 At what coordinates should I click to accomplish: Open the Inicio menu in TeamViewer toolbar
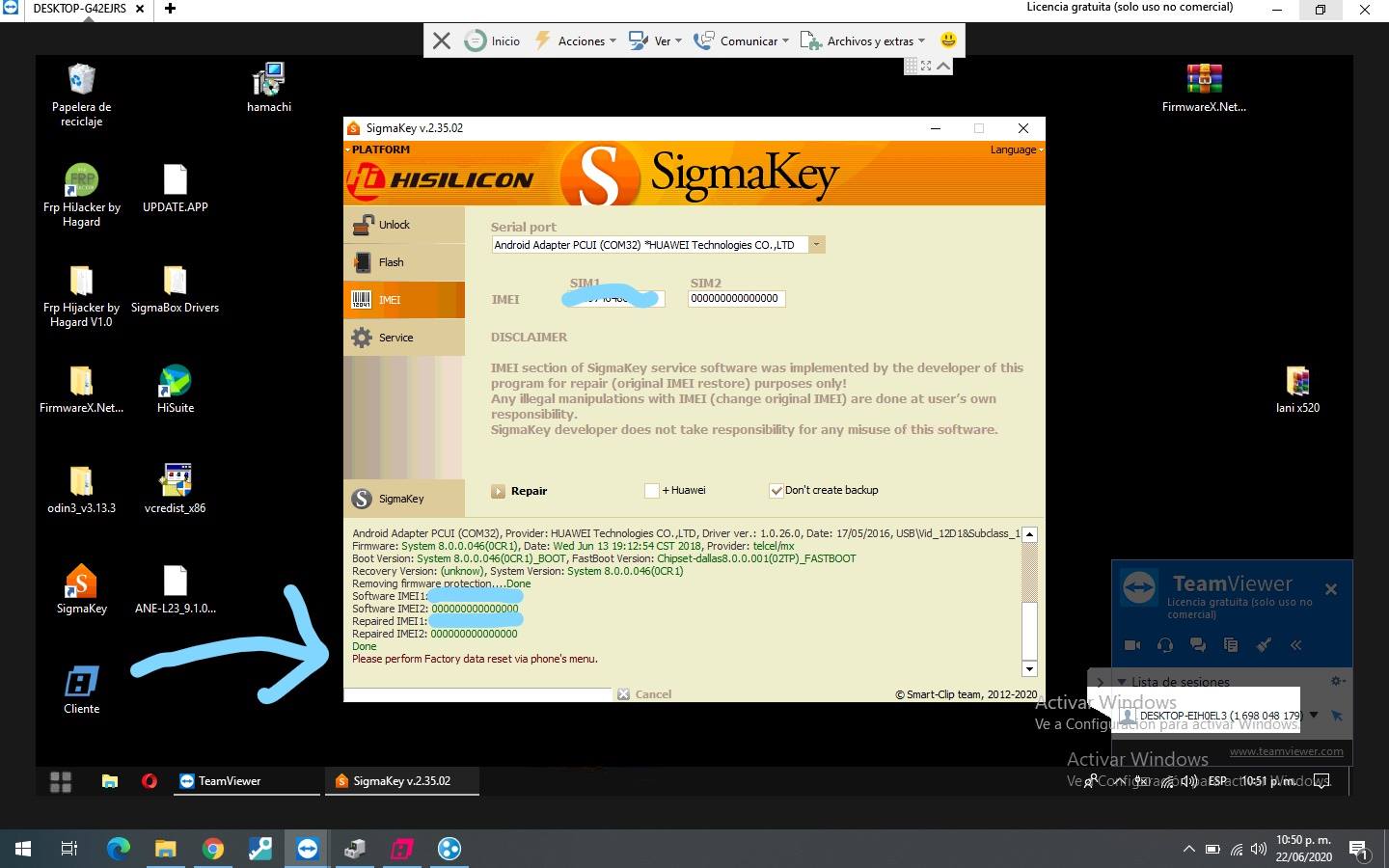point(493,41)
